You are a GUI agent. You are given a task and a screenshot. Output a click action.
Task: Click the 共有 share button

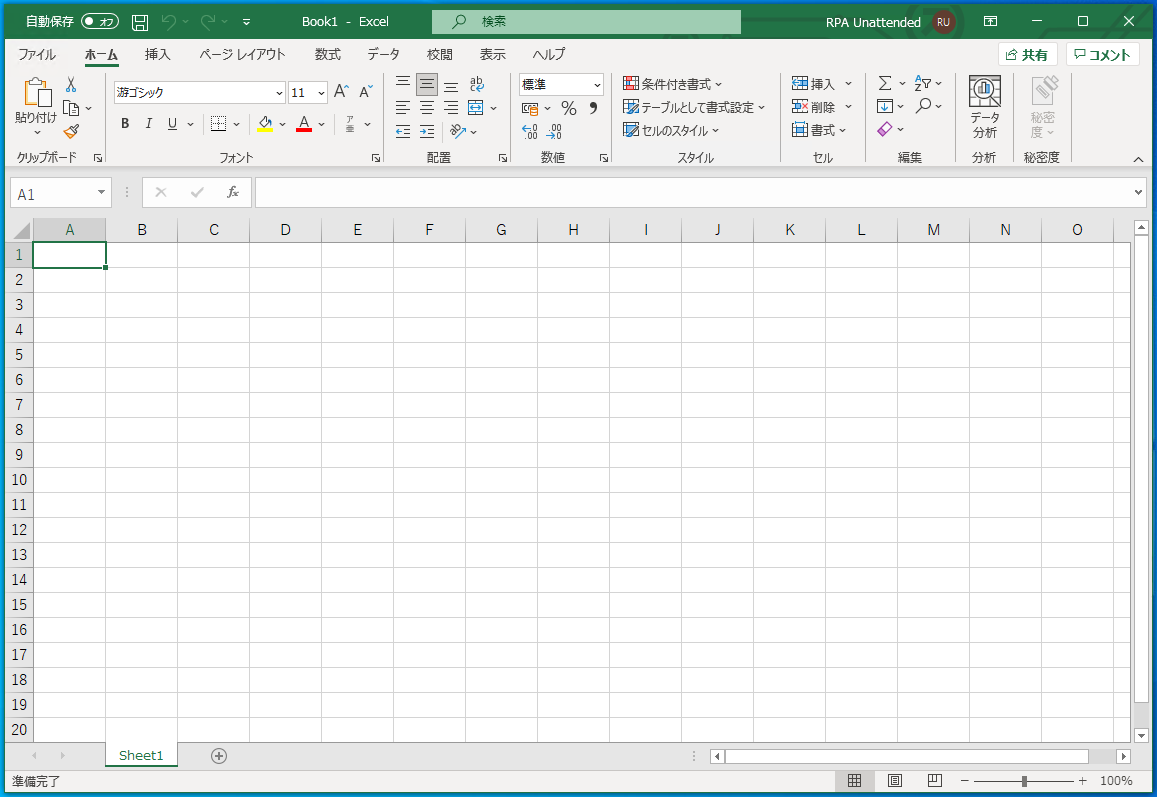tap(1027, 55)
